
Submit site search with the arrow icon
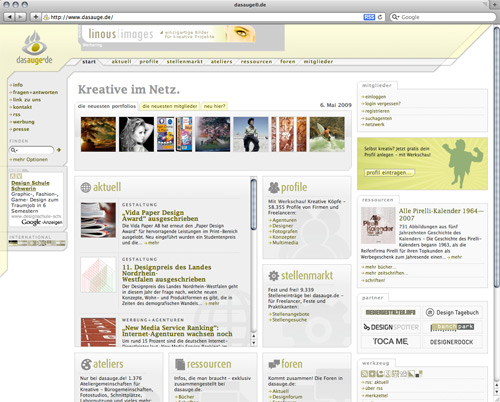tap(59, 150)
